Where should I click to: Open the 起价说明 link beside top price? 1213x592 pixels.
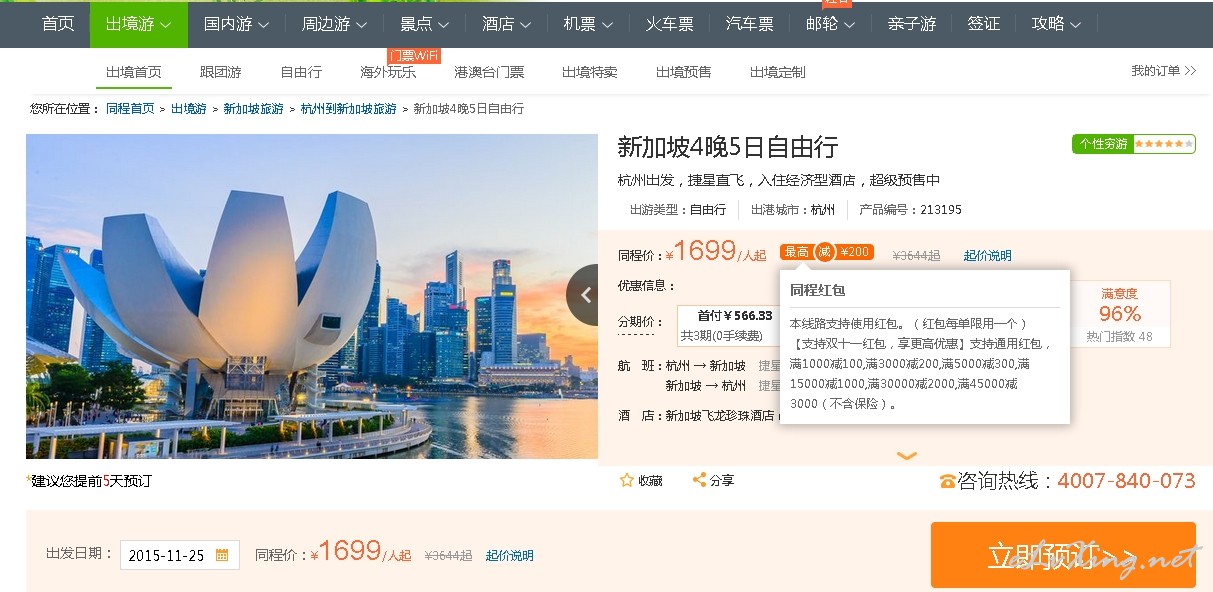(x=987, y=255)
